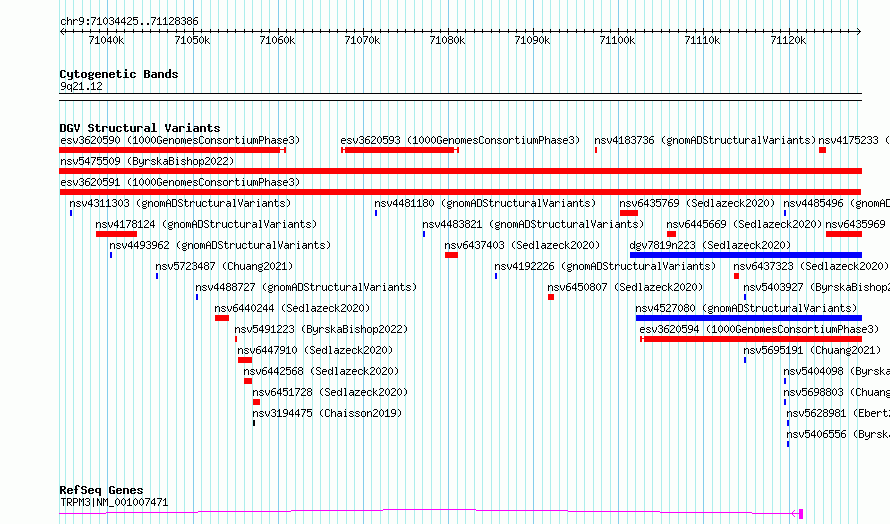Viewport: 890px width, 524px height.
Task: Click the red bar under esv3620591
Action: [x=460, y=192]
